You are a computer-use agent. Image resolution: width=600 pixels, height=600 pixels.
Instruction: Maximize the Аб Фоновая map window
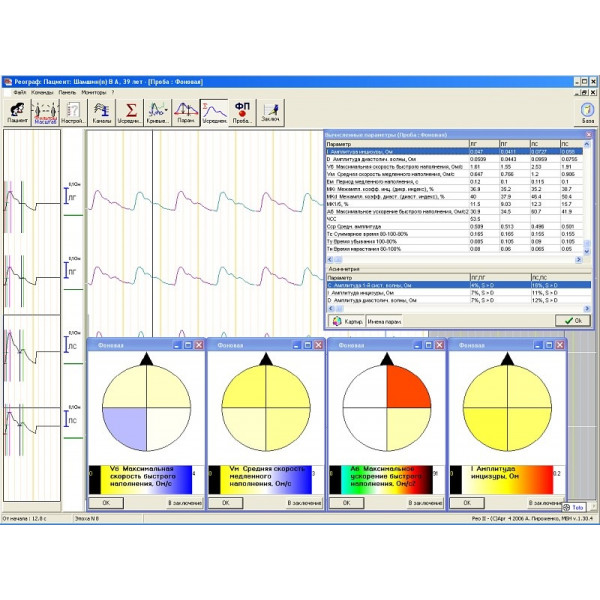(x=429, y=345)
